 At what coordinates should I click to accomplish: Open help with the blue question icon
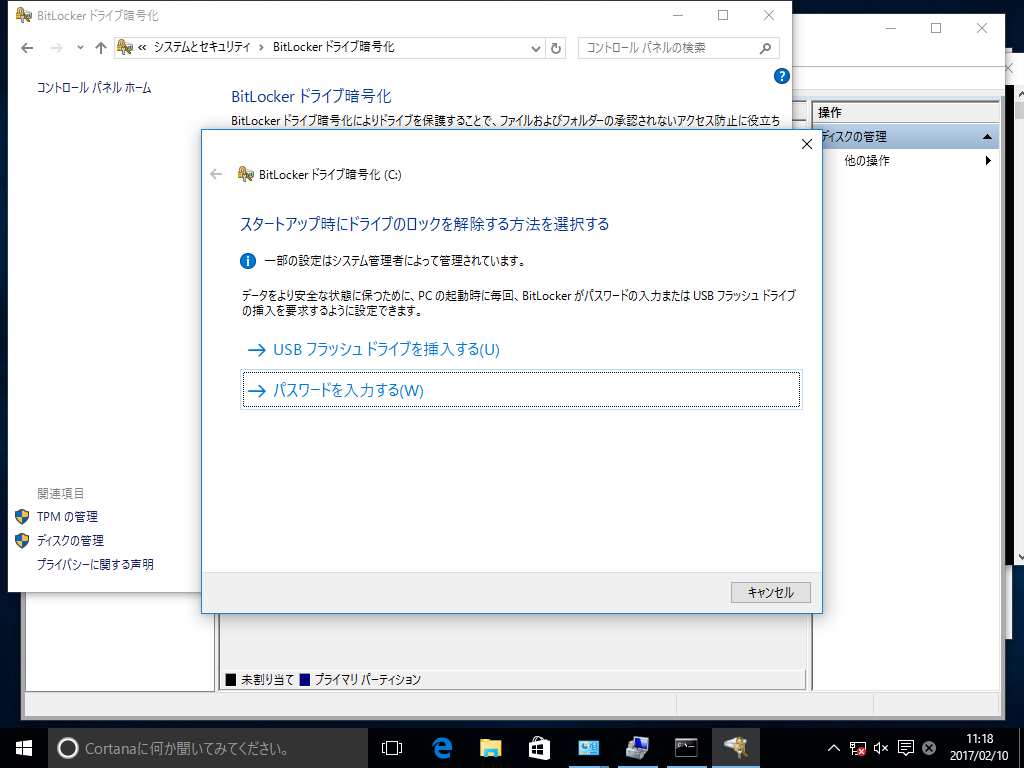pos(782,76)
